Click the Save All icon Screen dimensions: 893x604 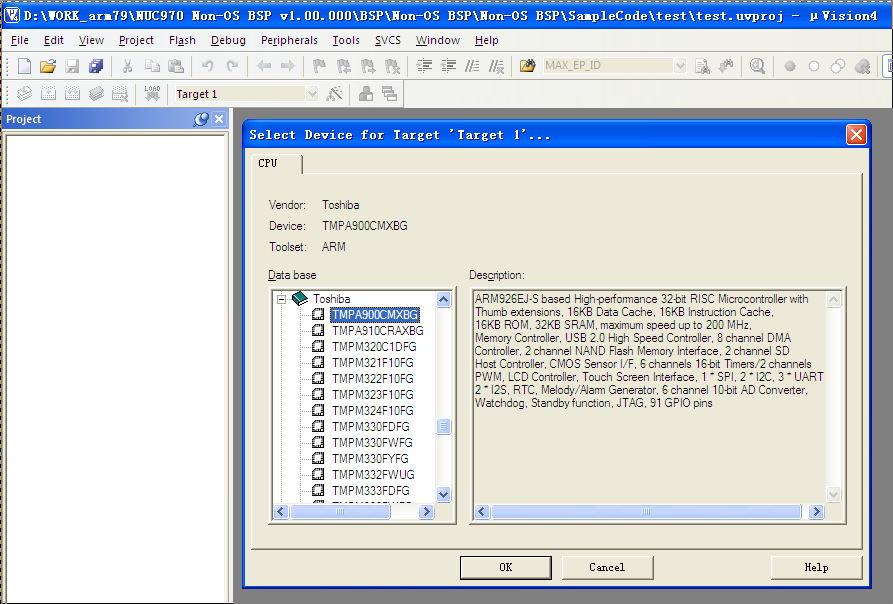[96, 67]
